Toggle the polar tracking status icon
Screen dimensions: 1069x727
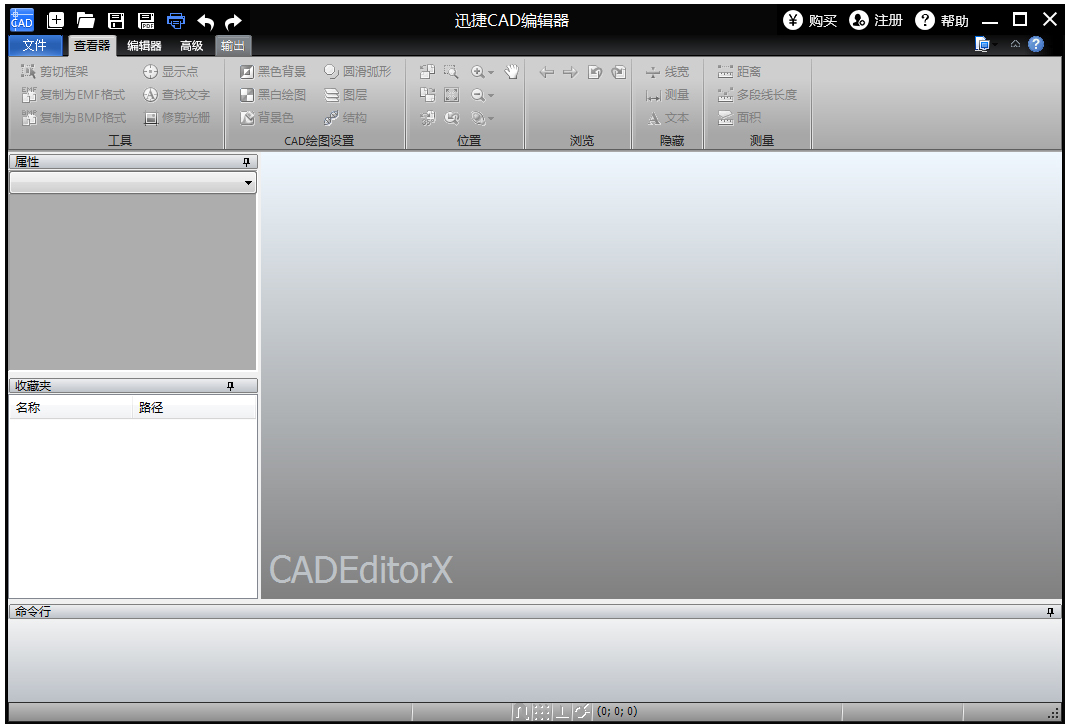pyautogui.click(x=582, y=712)
